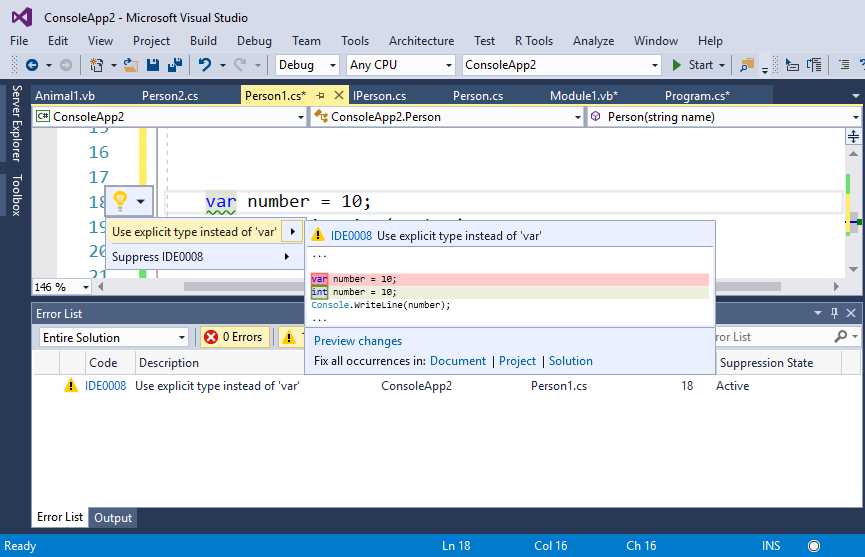Fix all occurrences in Project link
This screenshot has height=557, width=865.
[x=517, y=361]
